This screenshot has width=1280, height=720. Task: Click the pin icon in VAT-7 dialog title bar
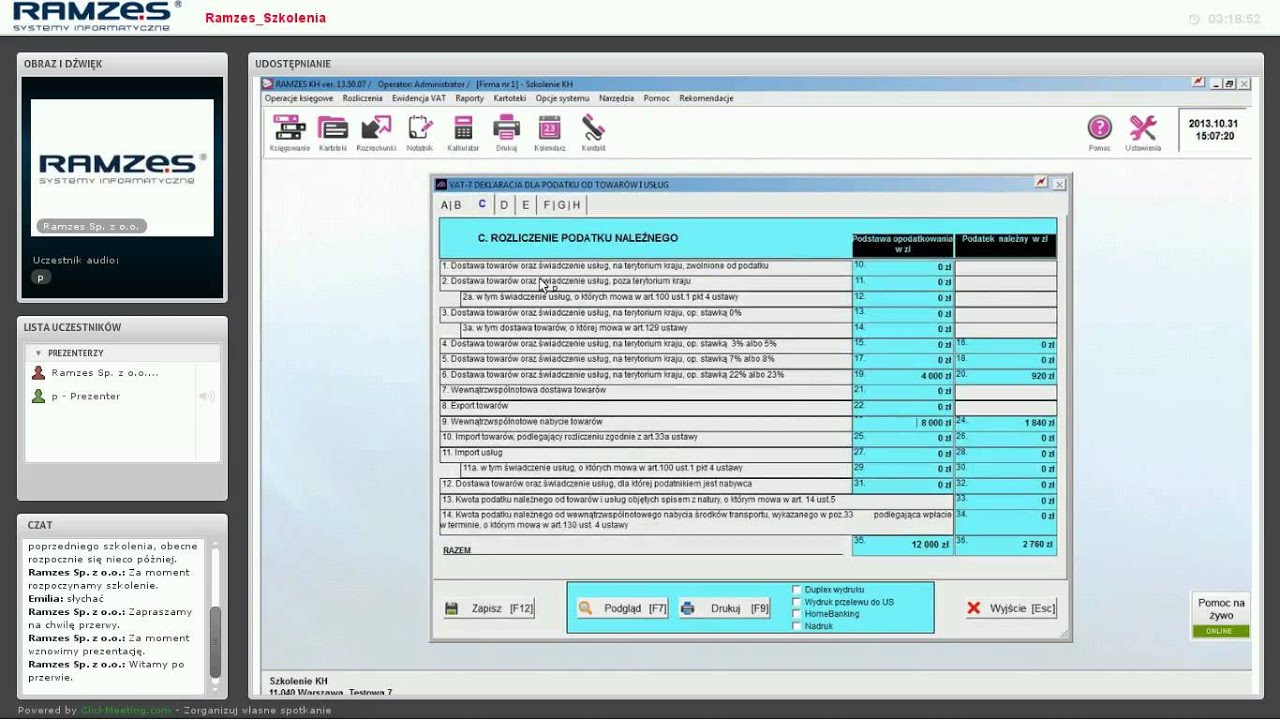tap(1041, 183)
